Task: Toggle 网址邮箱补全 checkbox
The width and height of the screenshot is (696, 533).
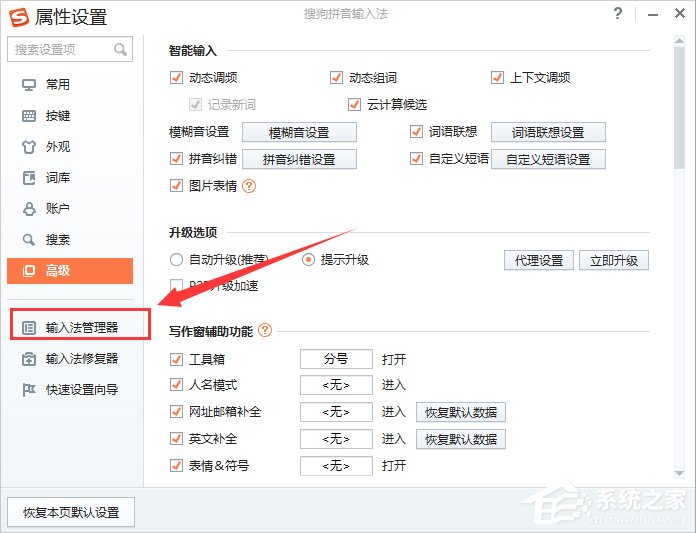Action: click(x=176, y=412)
